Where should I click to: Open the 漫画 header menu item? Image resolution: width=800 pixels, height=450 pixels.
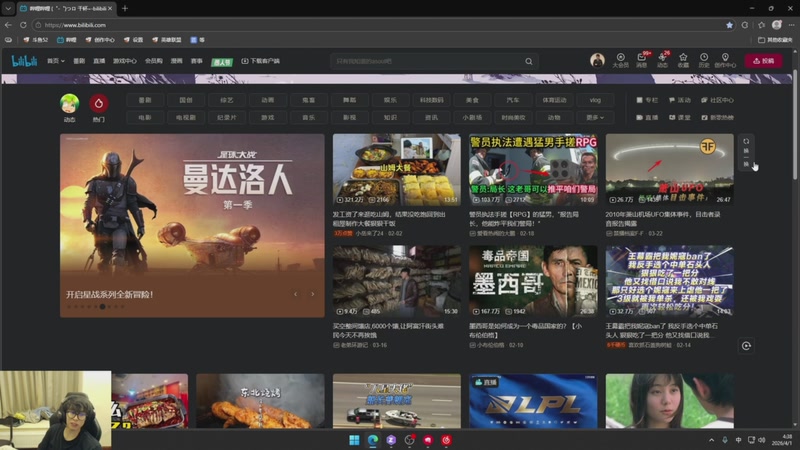point(177,61)
